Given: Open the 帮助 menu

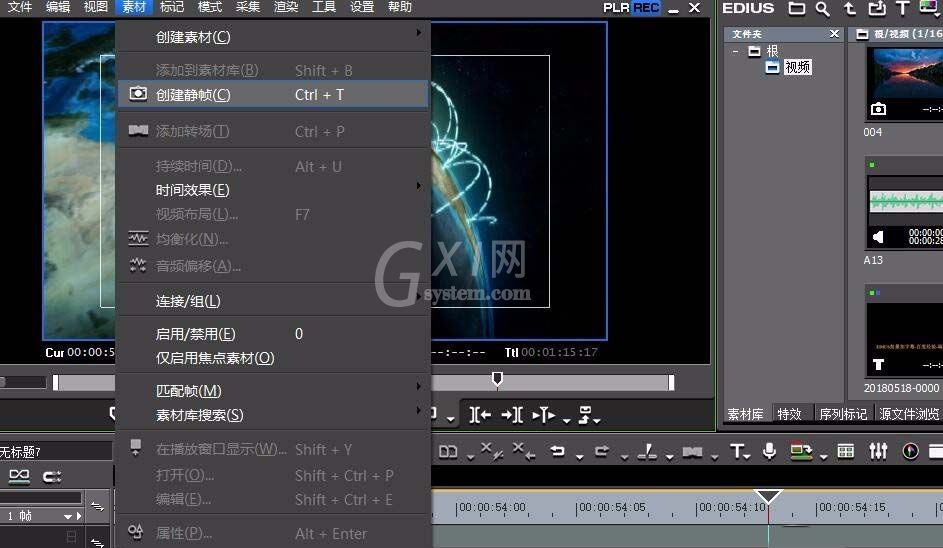Looking at the screenshot, I should click(400, 7).
